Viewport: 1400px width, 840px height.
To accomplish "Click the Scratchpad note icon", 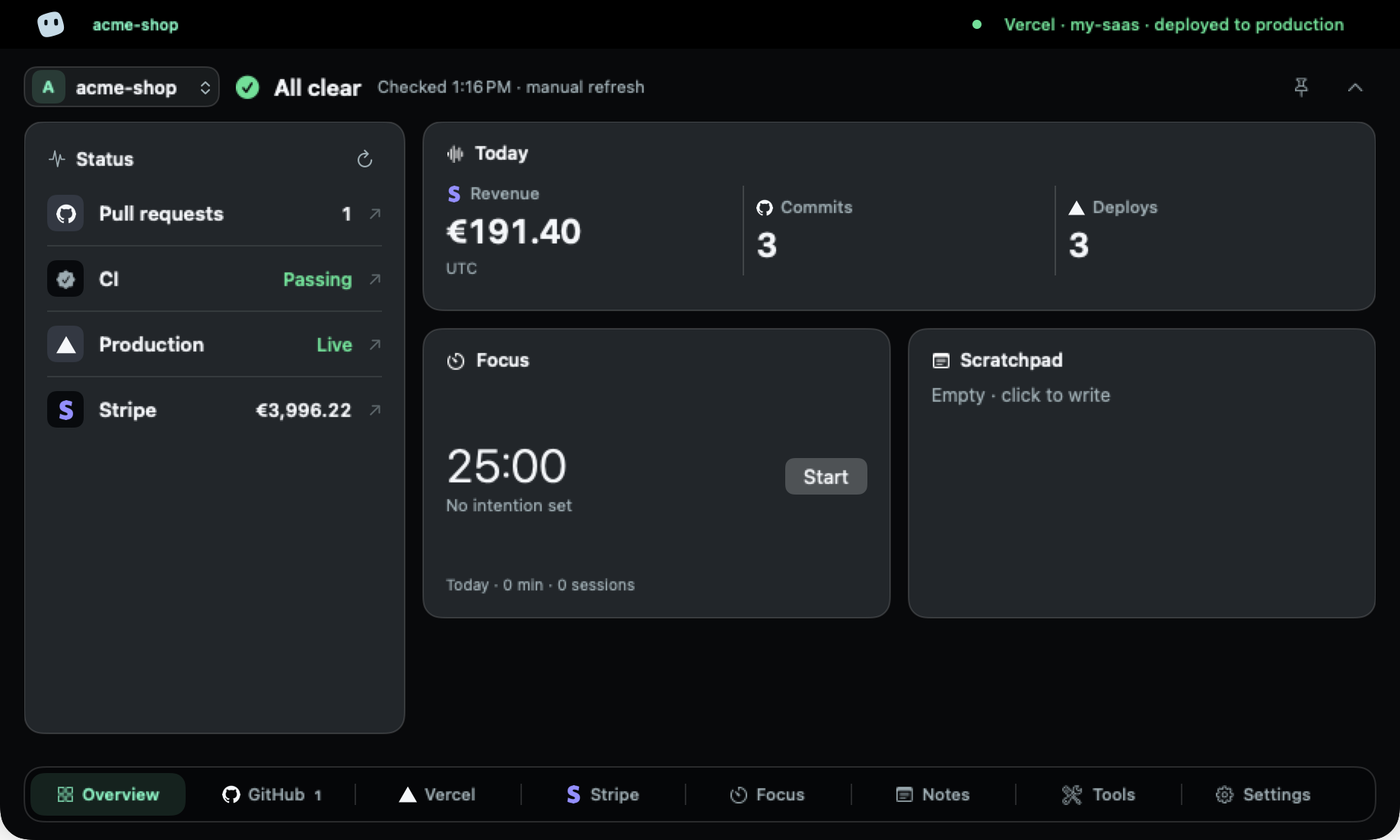I will [941, 361].
